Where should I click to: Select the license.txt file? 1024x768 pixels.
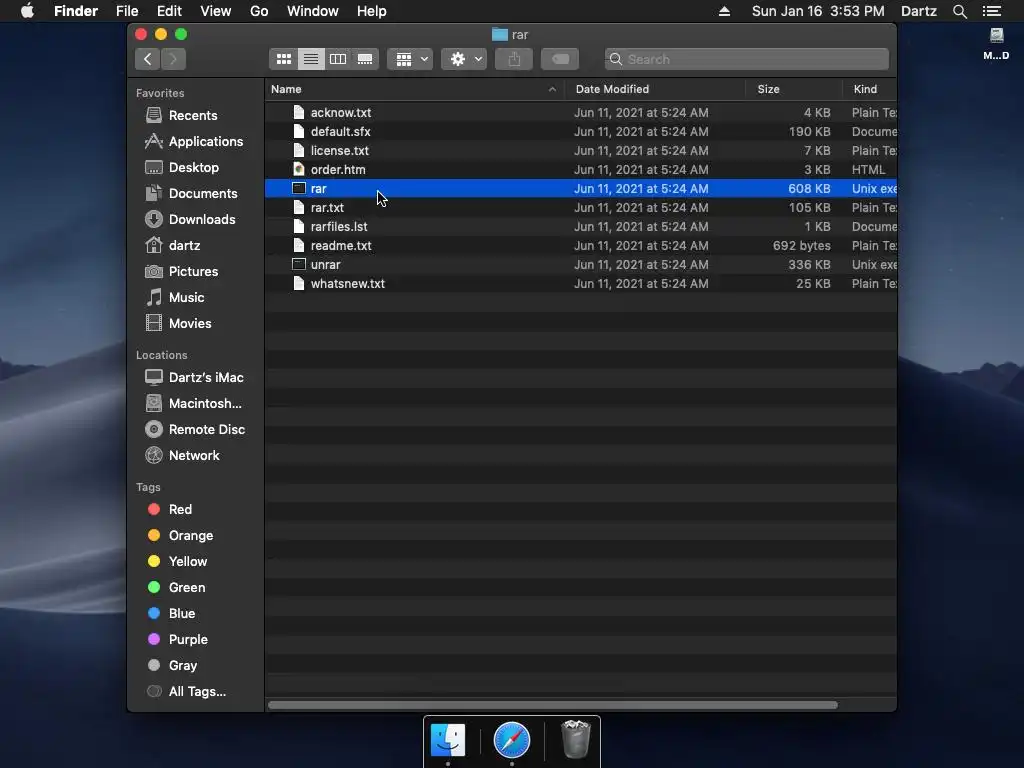(581, 151)
